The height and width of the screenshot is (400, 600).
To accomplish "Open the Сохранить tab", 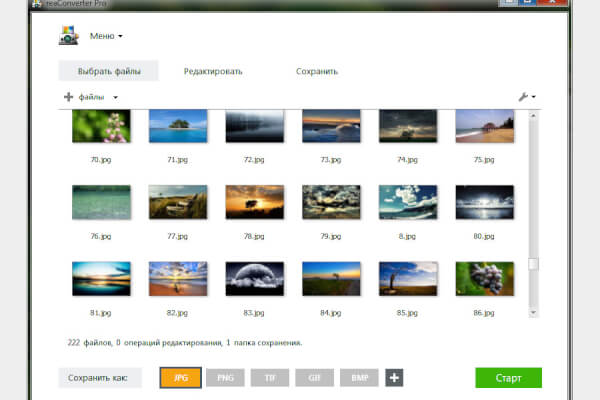I will 317,72.
